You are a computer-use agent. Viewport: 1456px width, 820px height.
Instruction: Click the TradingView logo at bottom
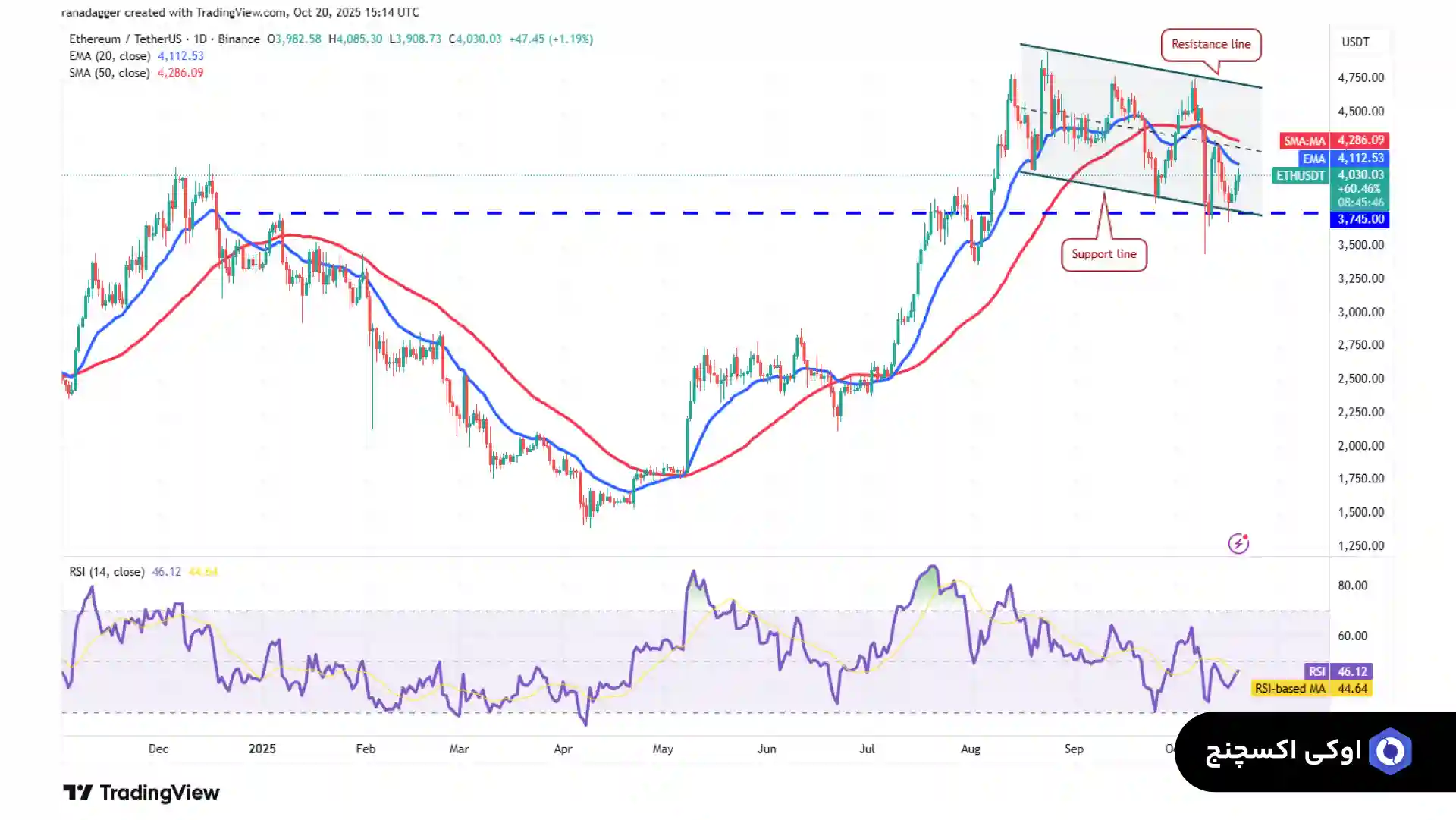click(142, 793)
